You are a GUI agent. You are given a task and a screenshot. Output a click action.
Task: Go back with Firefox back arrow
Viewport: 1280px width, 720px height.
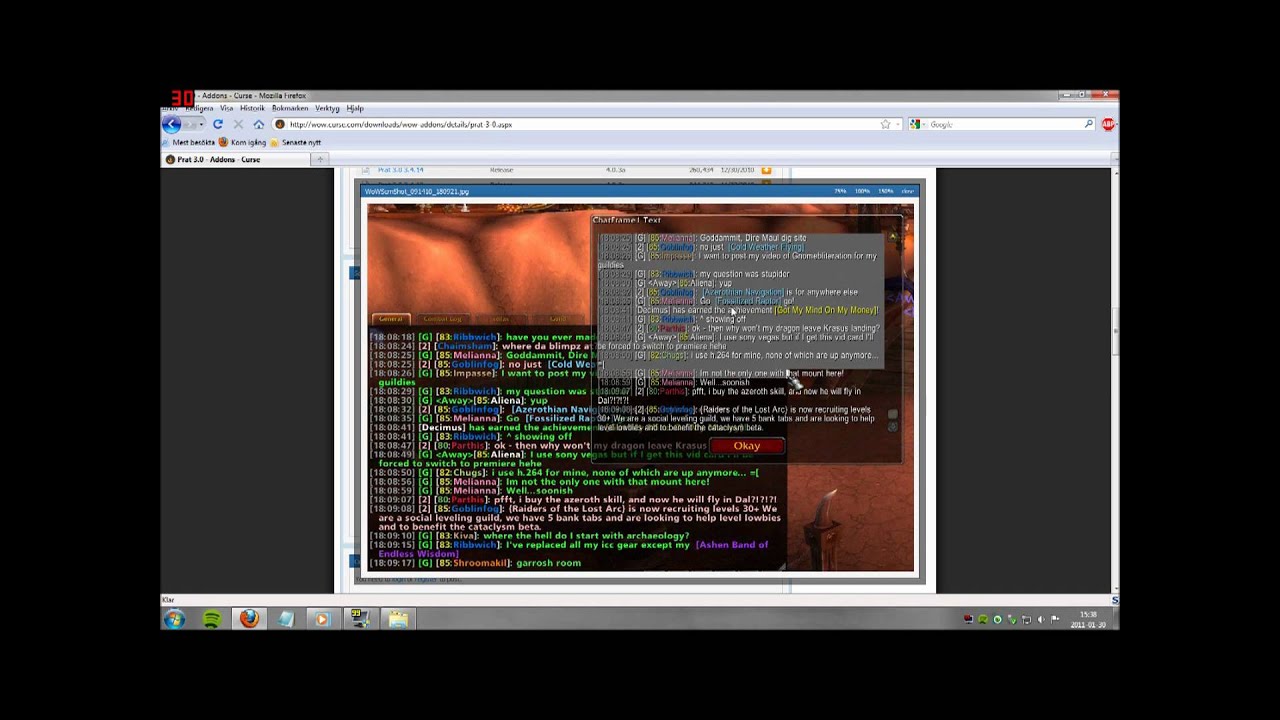pyautogui.click(x=171, y=124)
